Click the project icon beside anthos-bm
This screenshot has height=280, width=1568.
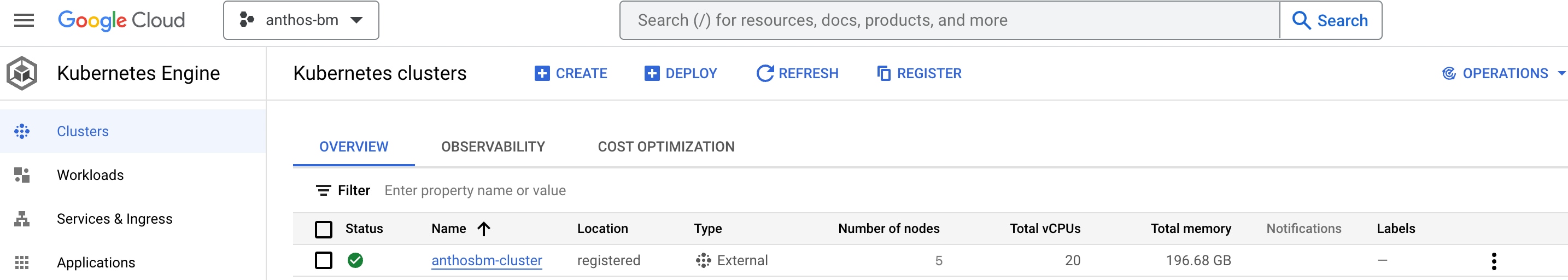[247, 20]
